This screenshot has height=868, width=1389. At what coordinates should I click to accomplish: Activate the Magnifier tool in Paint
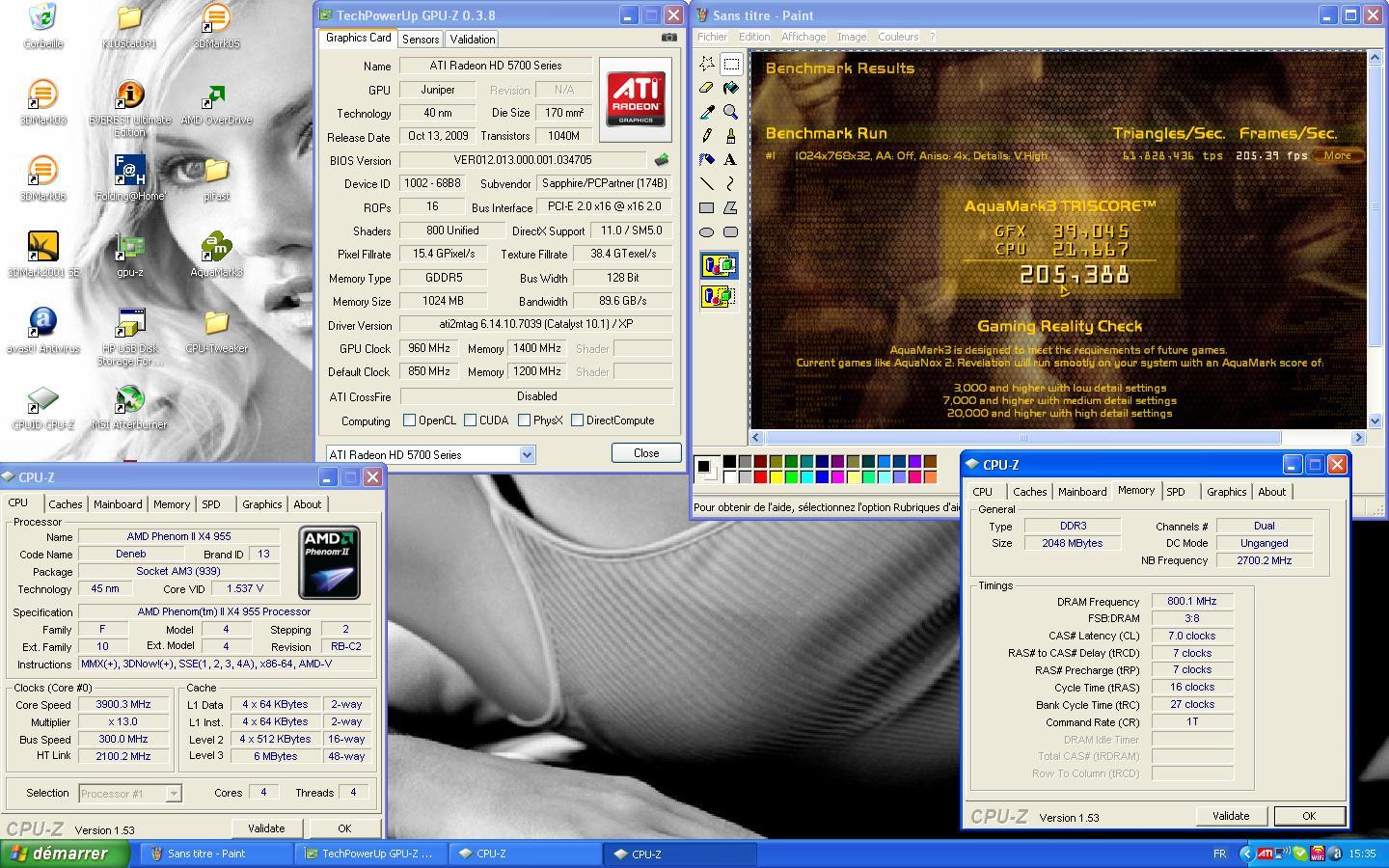(x=730, y=112)
